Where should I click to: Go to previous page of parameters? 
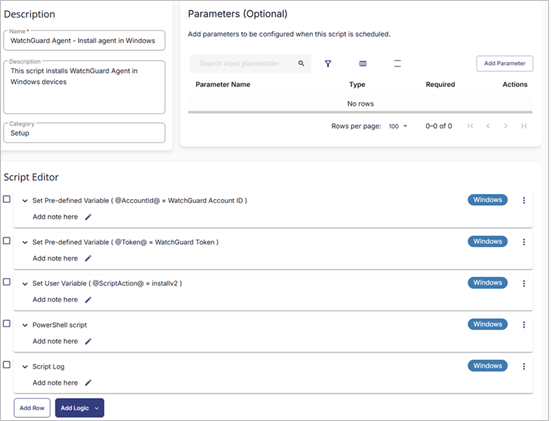pos(488,126)
